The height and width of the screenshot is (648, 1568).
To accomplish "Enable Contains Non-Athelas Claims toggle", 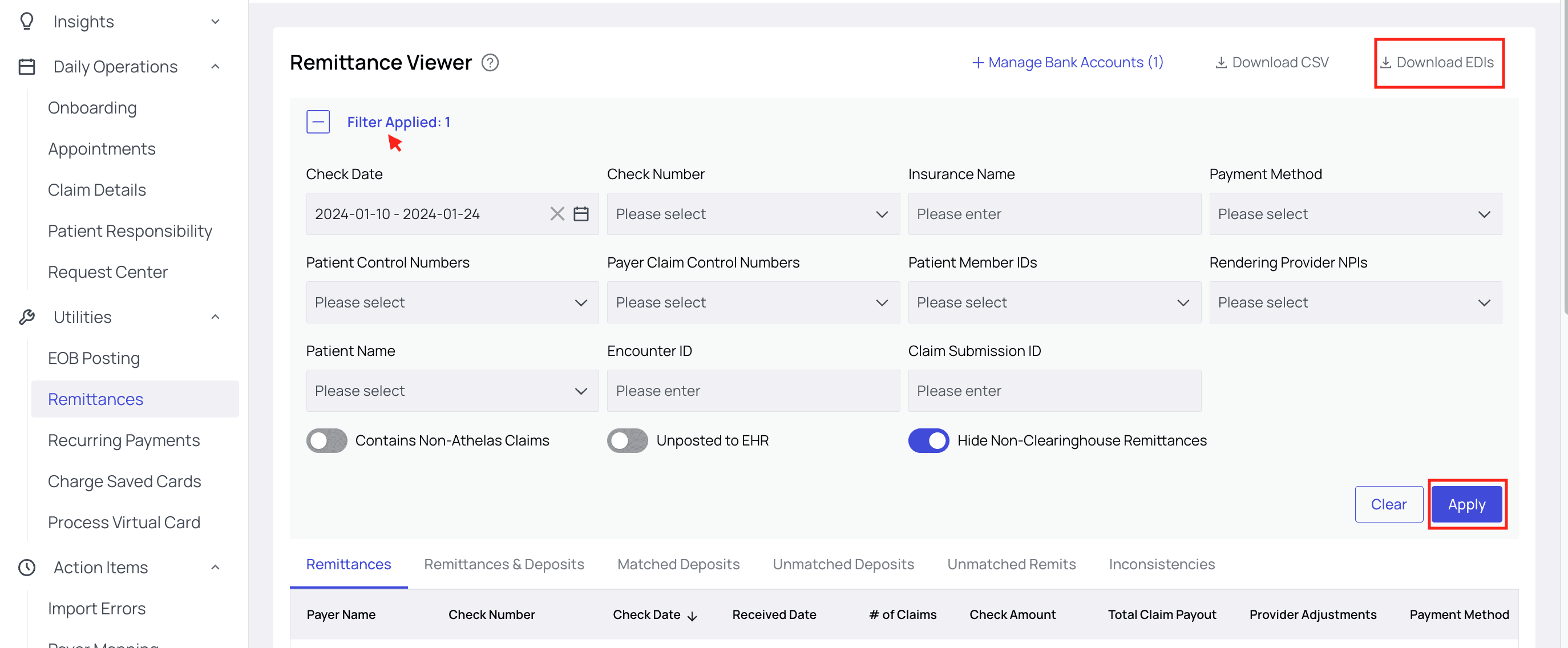I will click(326, 440).
